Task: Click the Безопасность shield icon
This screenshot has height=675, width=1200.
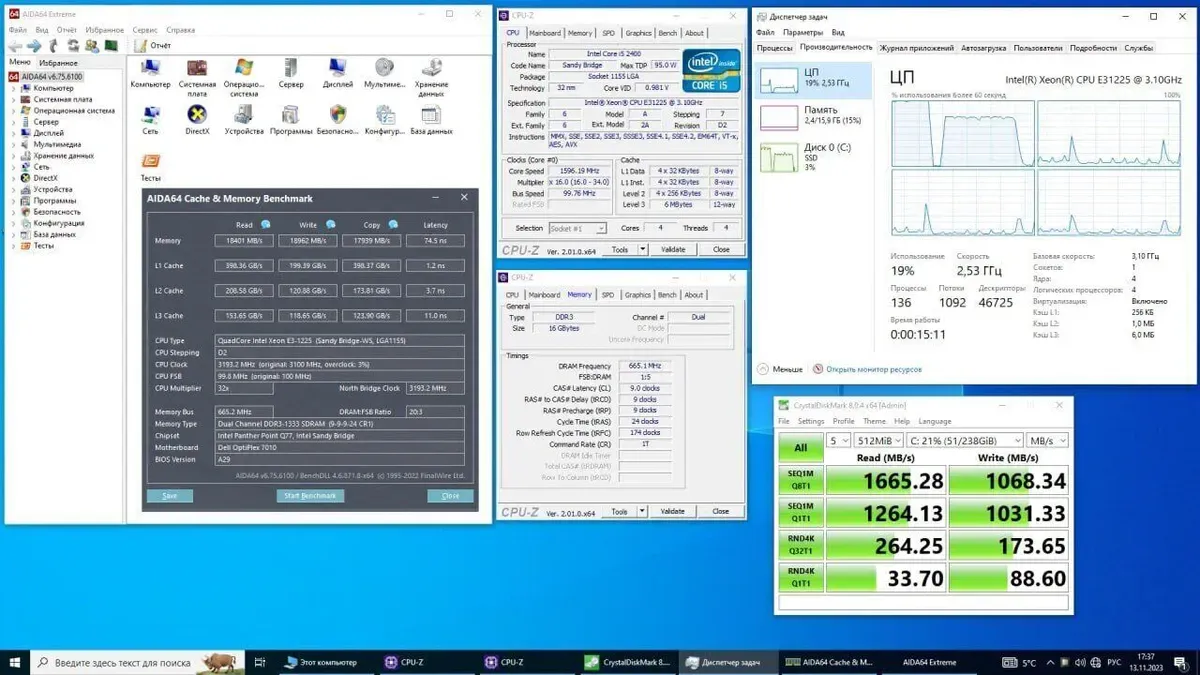Action: coord(338,118)
